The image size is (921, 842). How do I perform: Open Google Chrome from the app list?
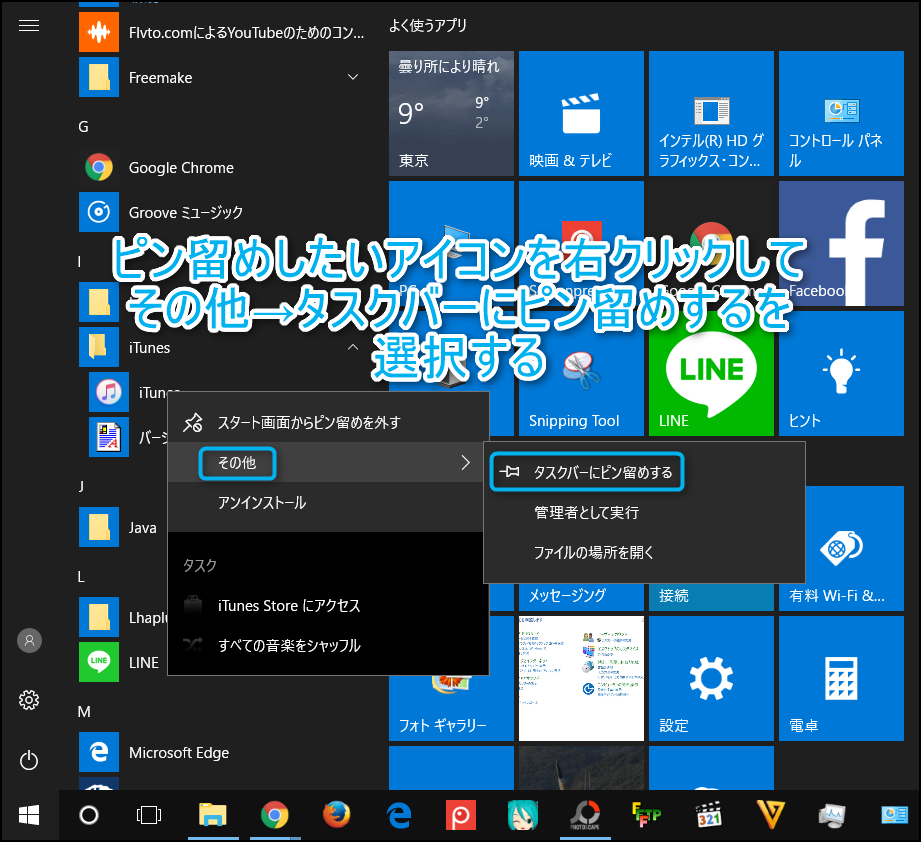pyautogui.click(x=180, y=168)
